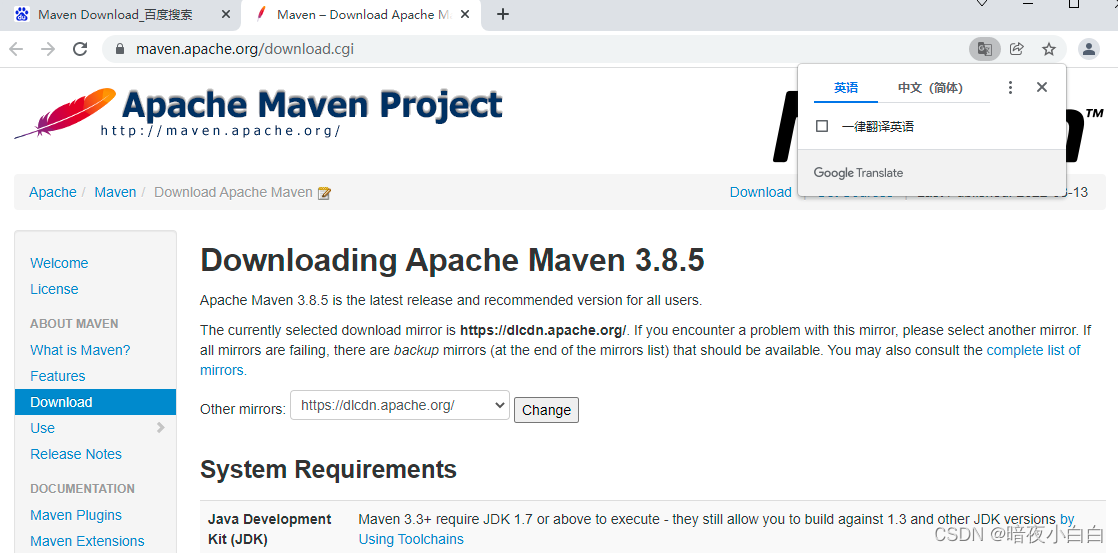Image resolution: width=1118 pixels, height=553 pixels.
Task: Open the Features sidebar link
Action: point(58,376)
